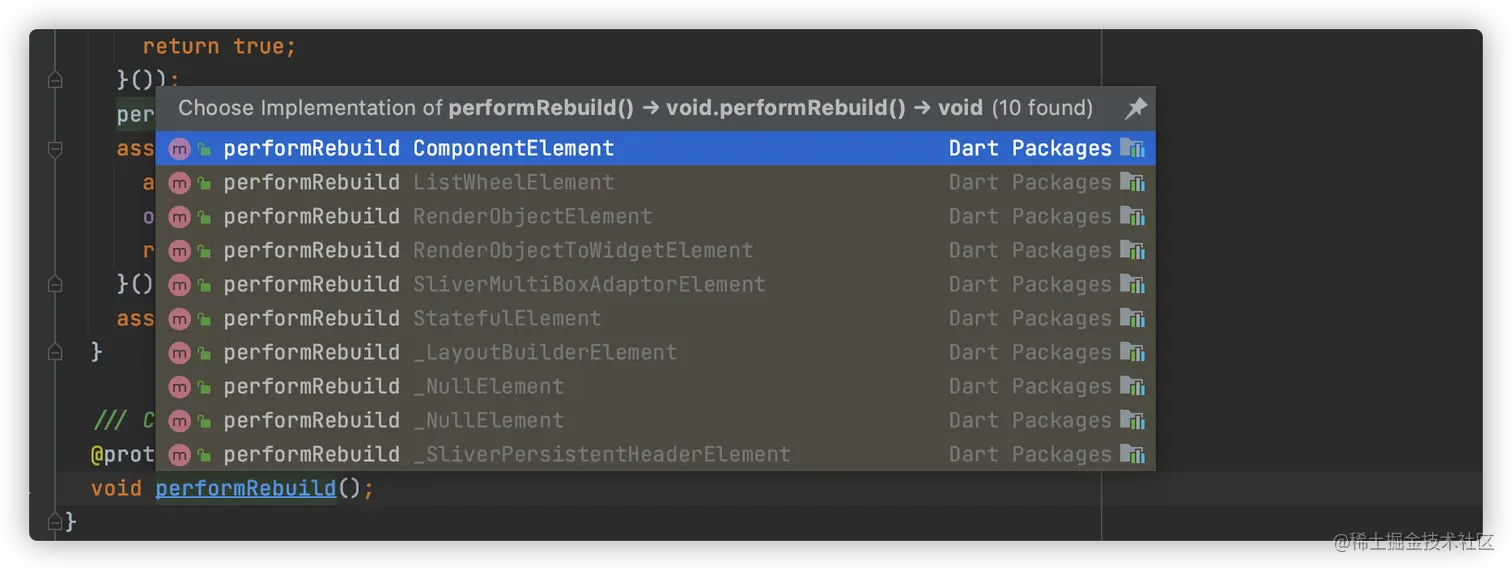Image resolution: width=1512 pixels, height=570 pixels.
Task: Pin the Choose Implementation popup
Action: tap(1135, 108)
